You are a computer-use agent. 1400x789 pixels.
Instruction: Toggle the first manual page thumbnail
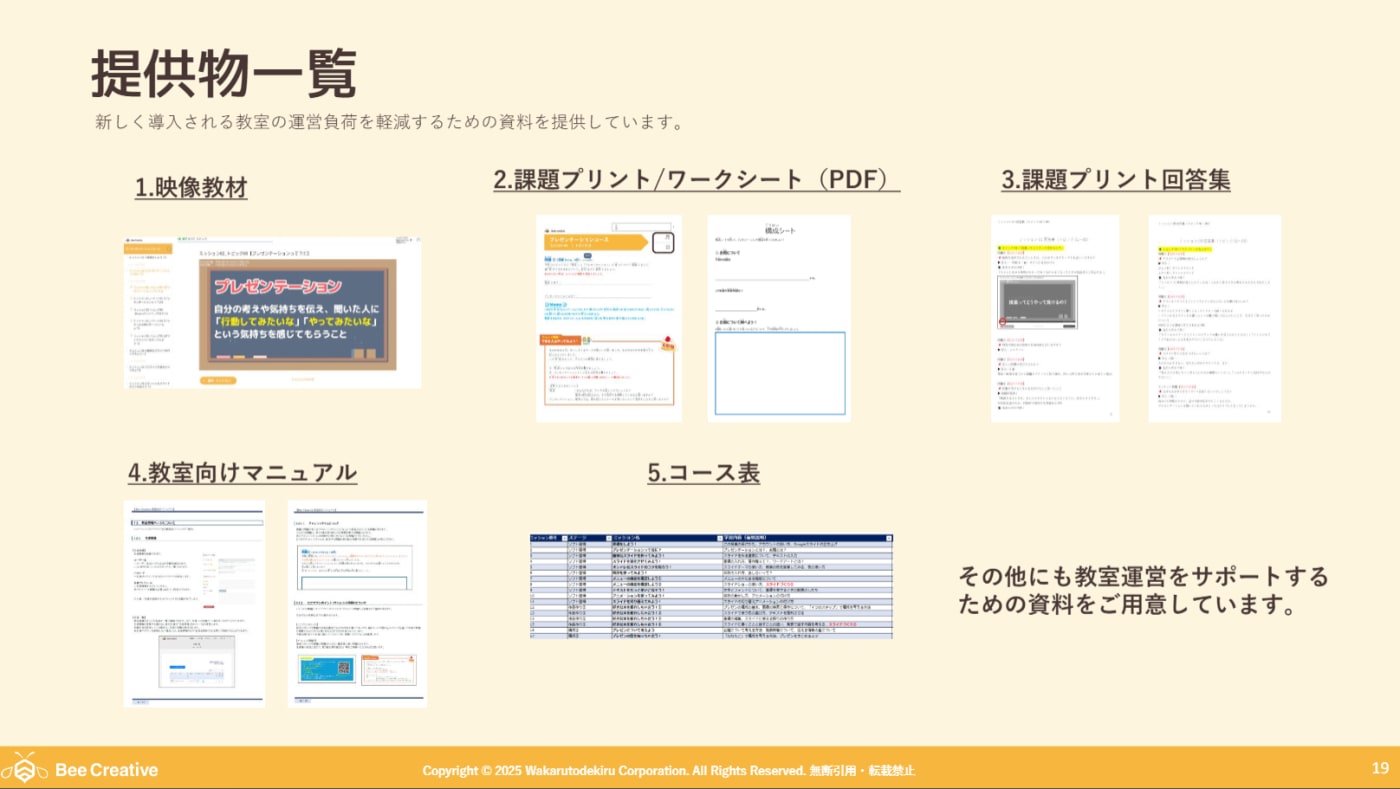tap(195, 605)
